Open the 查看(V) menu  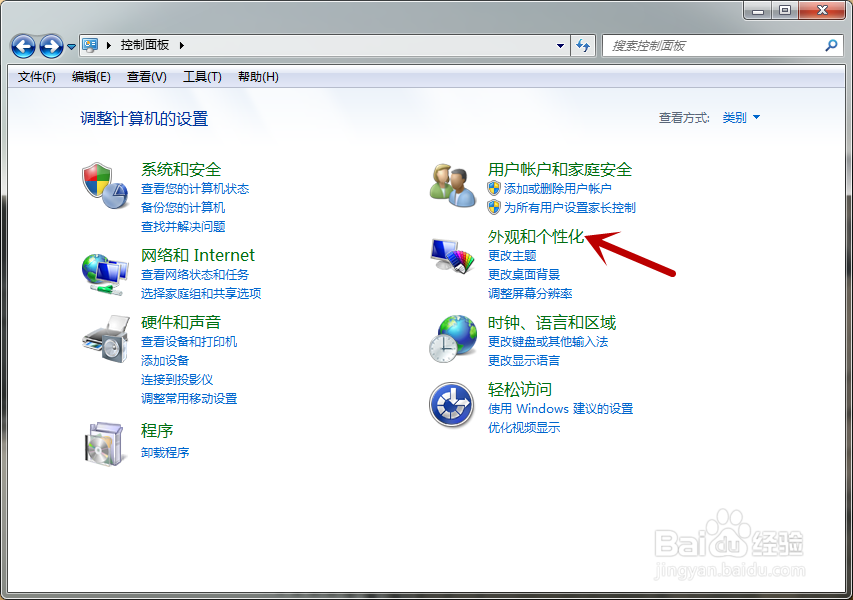pyautogui.click(x=146, y=77)
